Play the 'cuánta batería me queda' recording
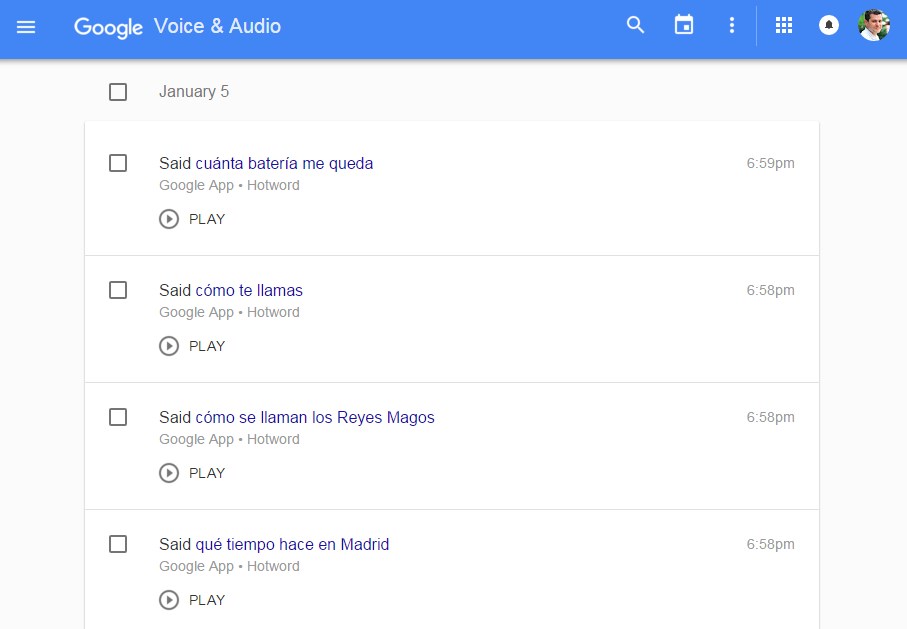The width and height of the screenshot is (907, 629). (192, 219)
